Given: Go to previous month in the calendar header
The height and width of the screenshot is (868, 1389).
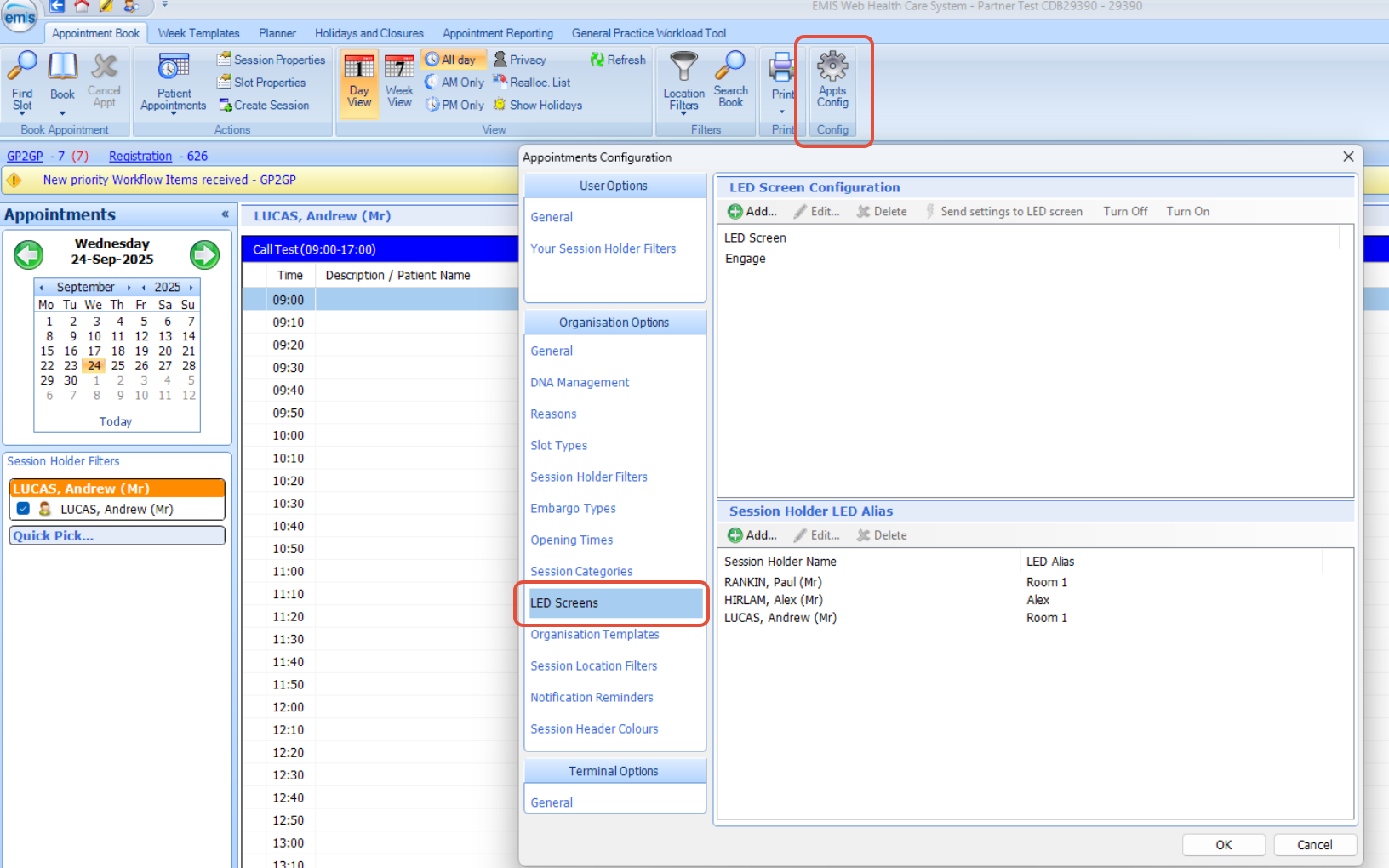Looking at the screenshot, I should click(41, 288).
